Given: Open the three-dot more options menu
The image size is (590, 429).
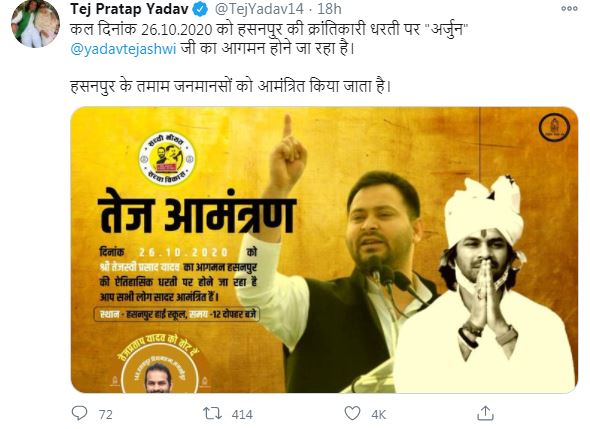Looking at the screenshot, I should [569, 8].
